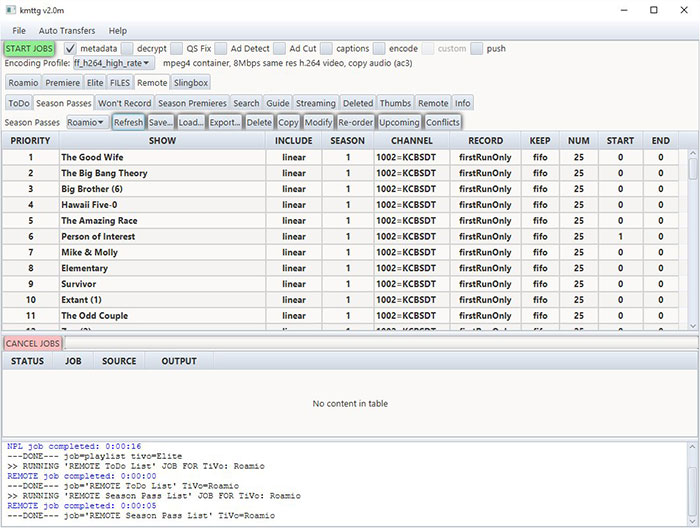Sort by the PRIORITY column header
Screen dimensions: 700x528
pos(30,141)
